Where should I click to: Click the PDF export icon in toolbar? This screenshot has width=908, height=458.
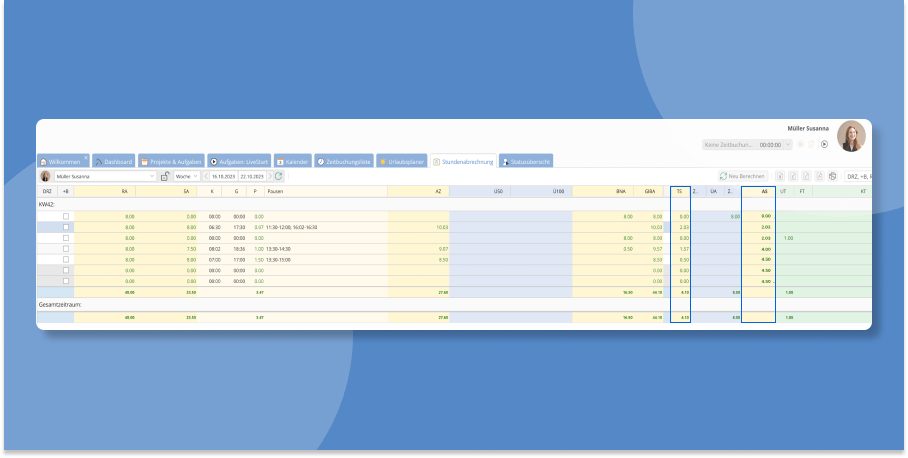tap(819, 176)
